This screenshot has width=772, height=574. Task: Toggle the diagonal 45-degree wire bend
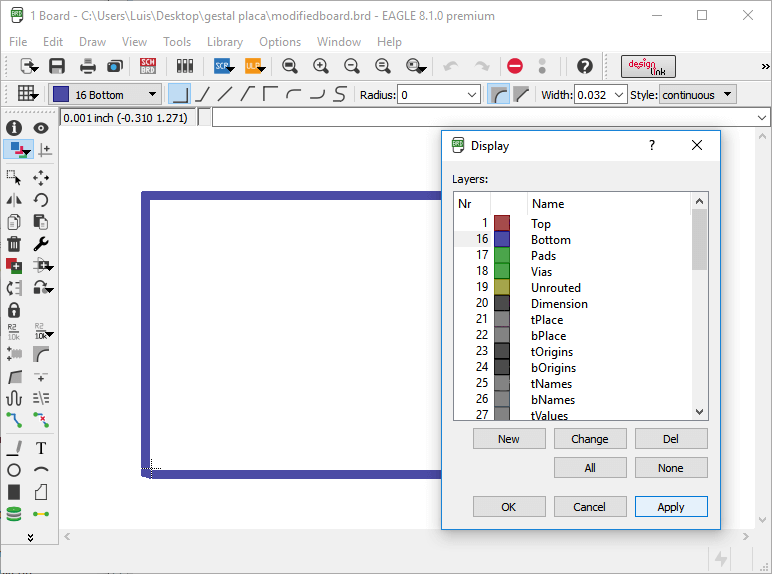[202, 94]
